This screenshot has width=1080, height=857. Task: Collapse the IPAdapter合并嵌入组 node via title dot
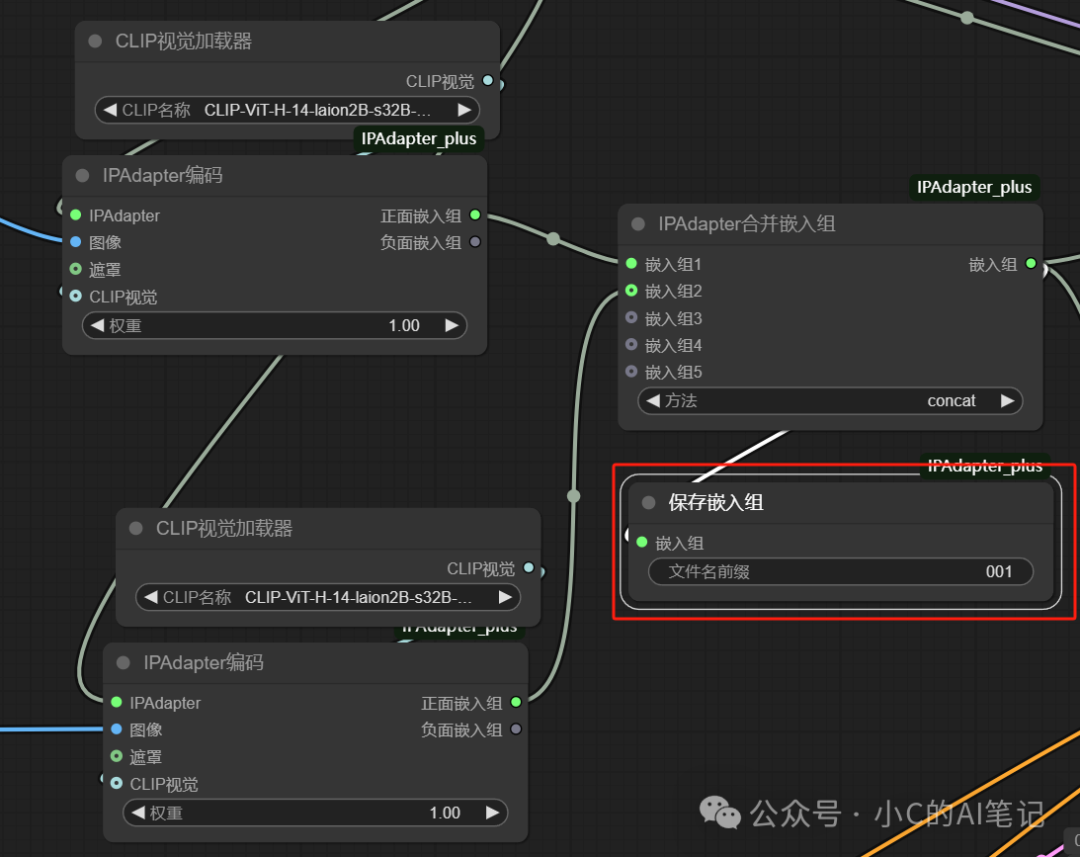pyautogui.click(x=638, y=224)
